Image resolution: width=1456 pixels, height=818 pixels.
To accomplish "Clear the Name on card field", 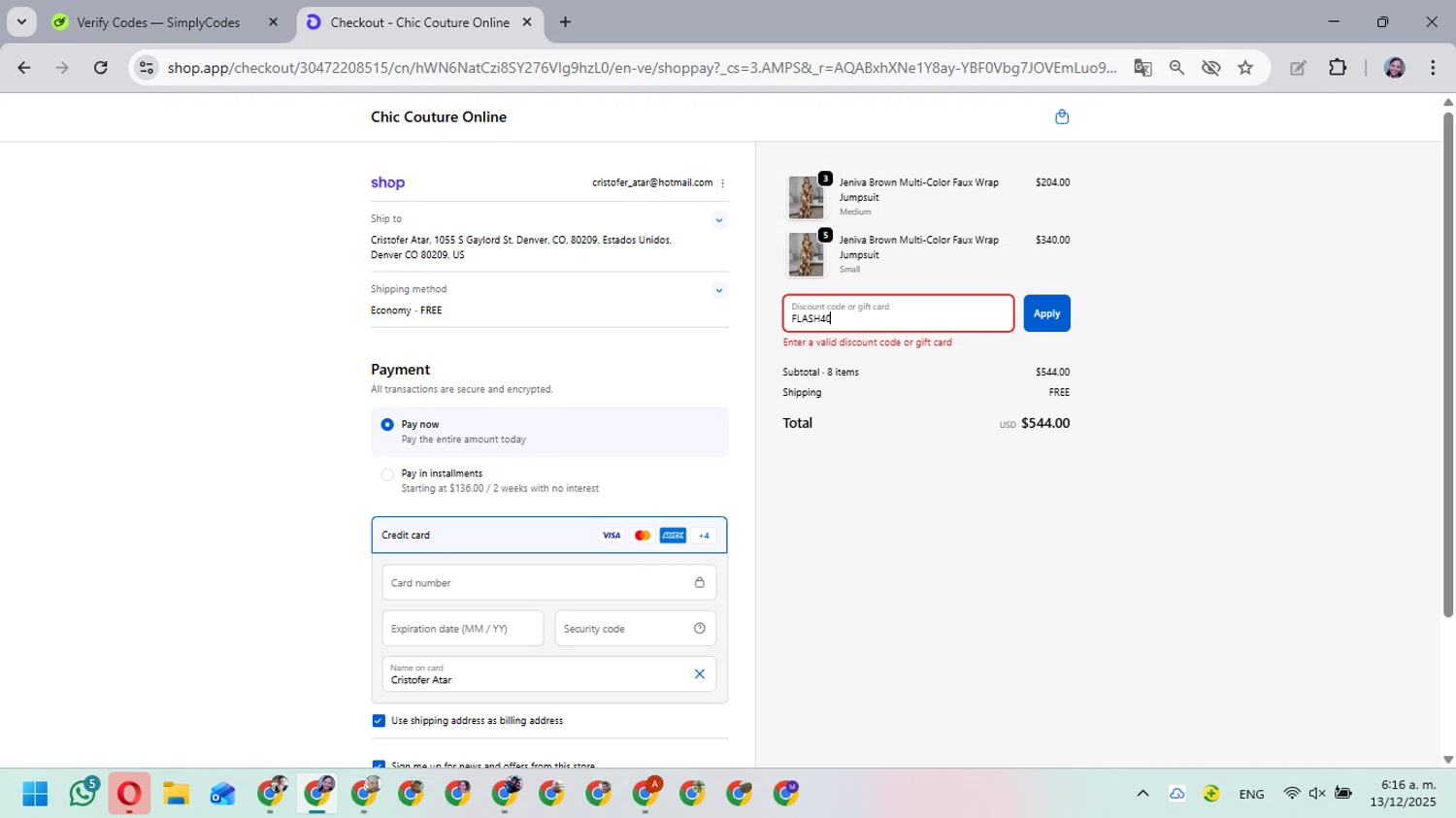I will 699,674.
